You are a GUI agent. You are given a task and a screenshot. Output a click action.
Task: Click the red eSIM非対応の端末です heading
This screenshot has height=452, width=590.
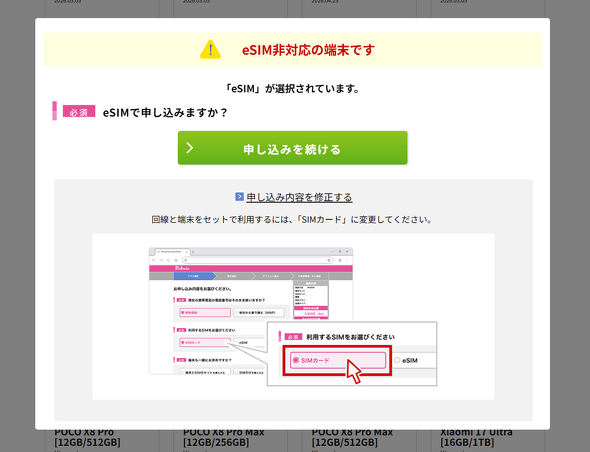tap(308, 50)
